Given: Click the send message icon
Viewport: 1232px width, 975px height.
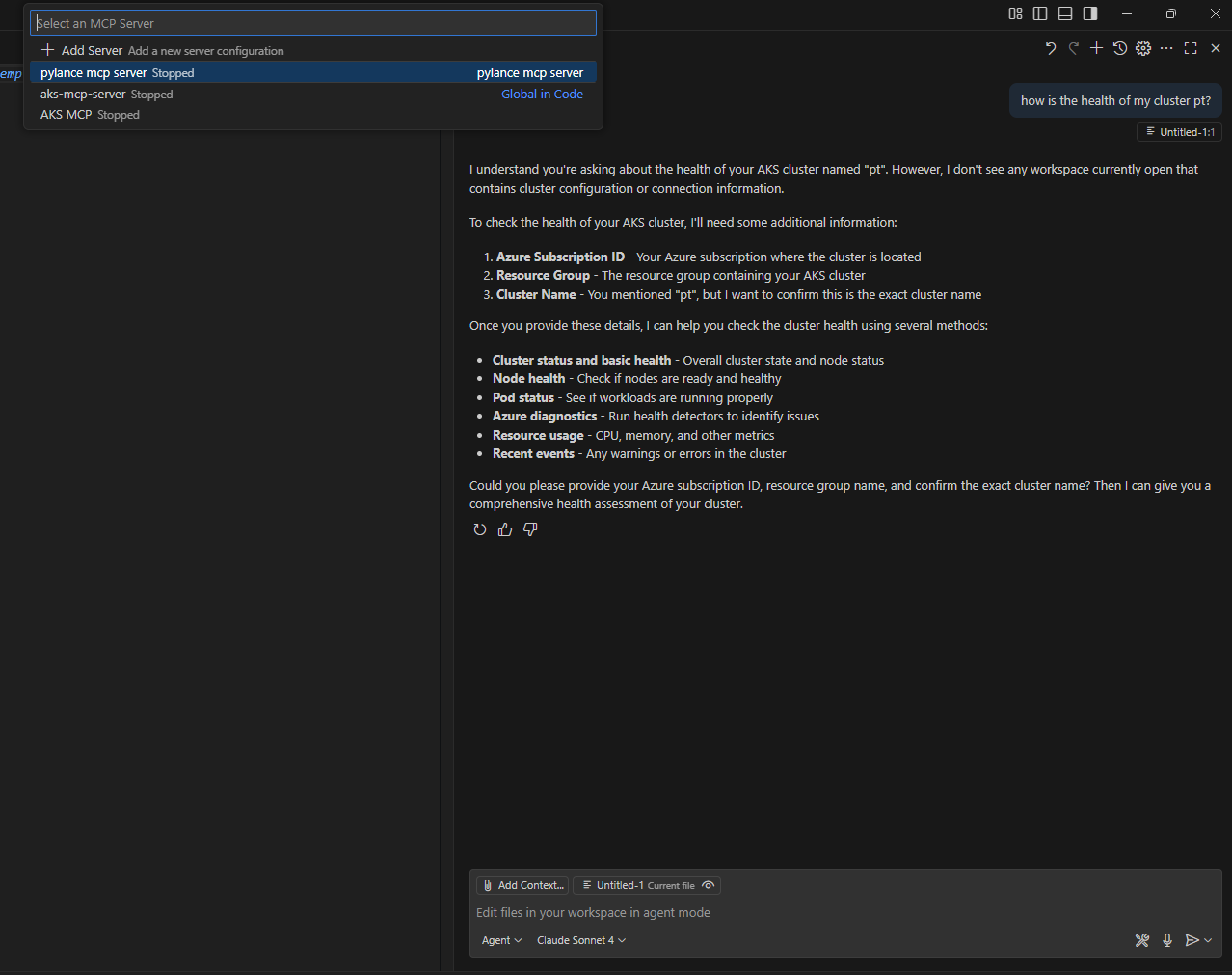Looking at the screenshot, I should pyautogui.click(x=1192, y=940).
